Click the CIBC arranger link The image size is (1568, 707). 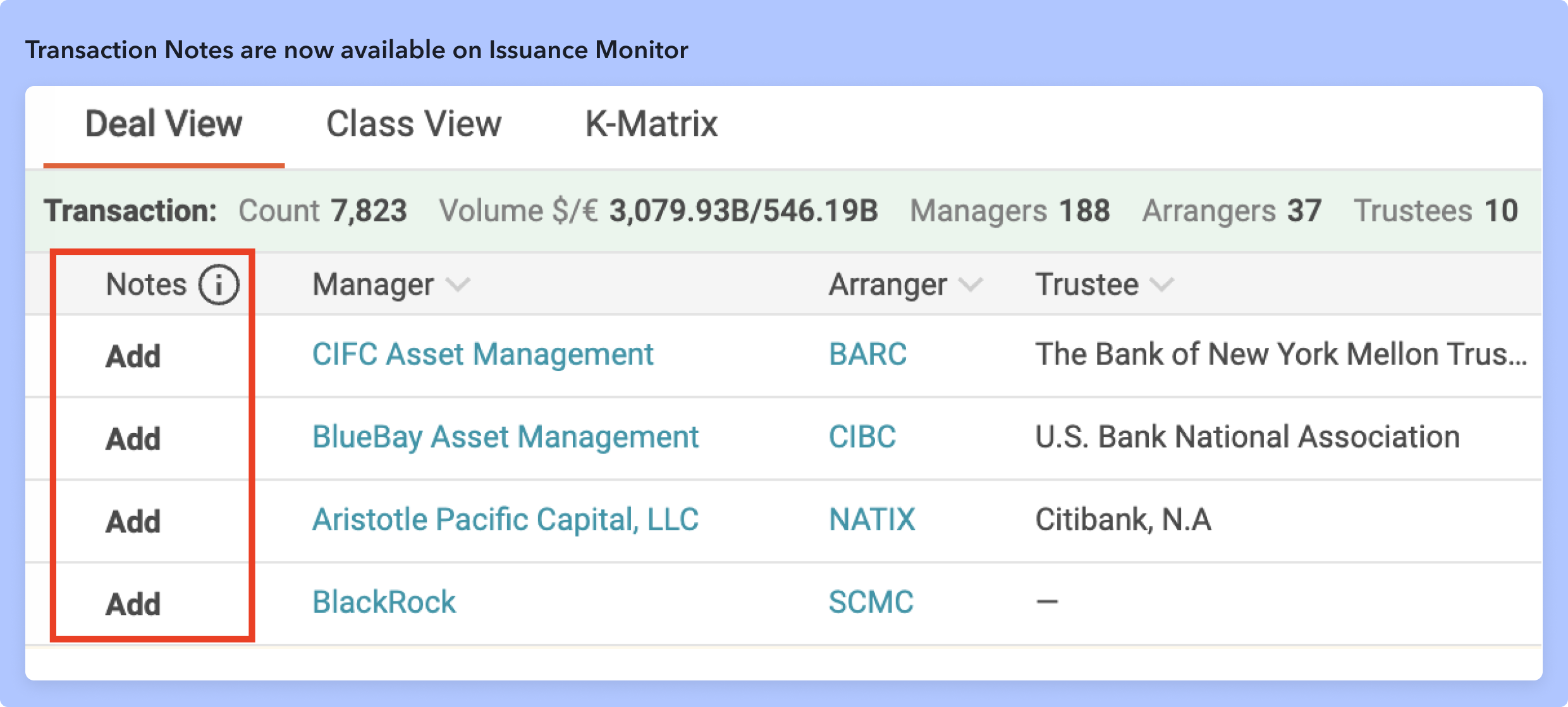(x=862, y=437)
